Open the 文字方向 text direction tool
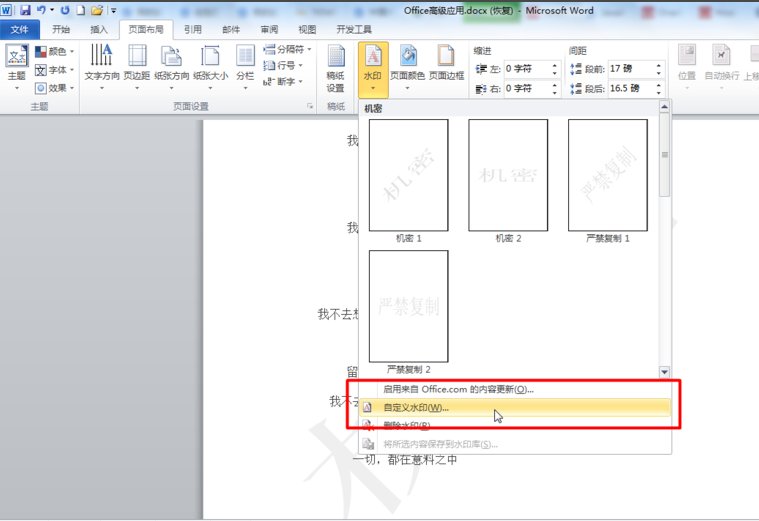The height and width of the screenshot is (521, 759). click(x=101, y=66)
